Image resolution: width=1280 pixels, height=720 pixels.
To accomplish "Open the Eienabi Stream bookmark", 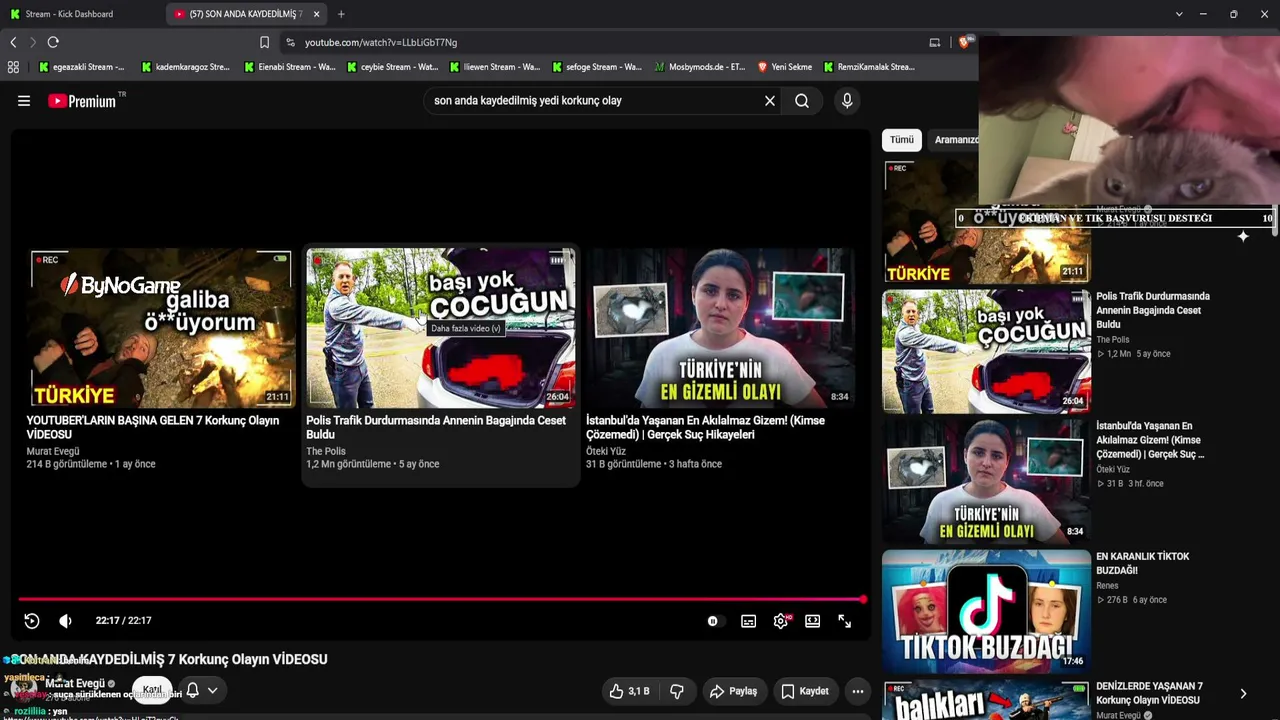I will coord(289,67).
